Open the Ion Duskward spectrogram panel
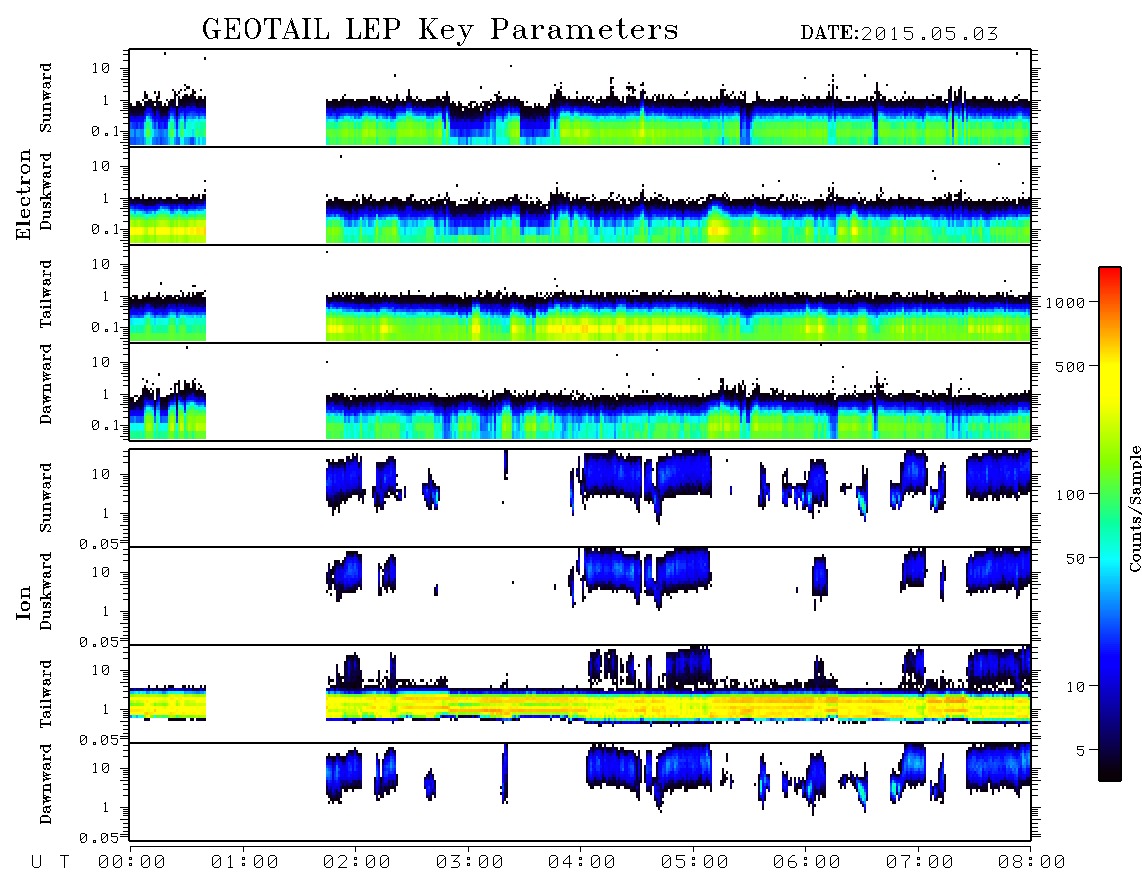 (580, 595)
